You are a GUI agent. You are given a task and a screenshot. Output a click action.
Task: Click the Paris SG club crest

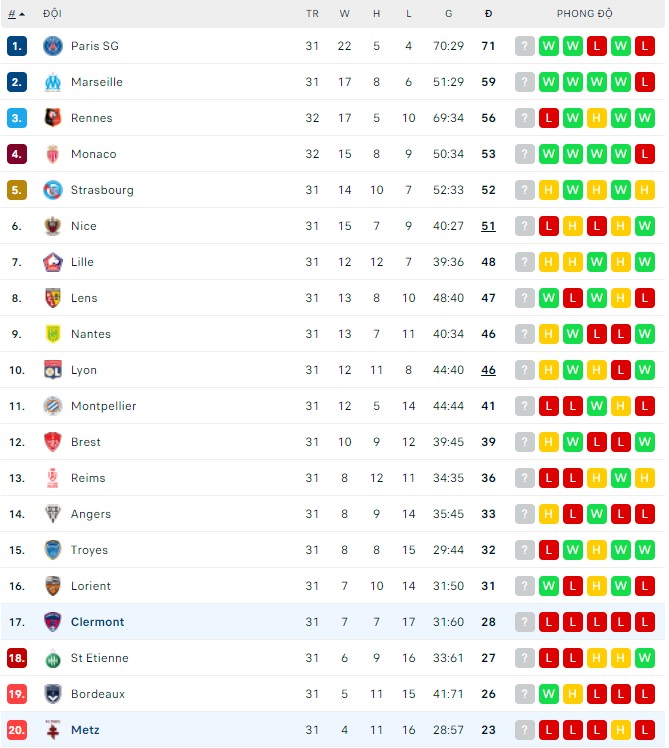53,46
